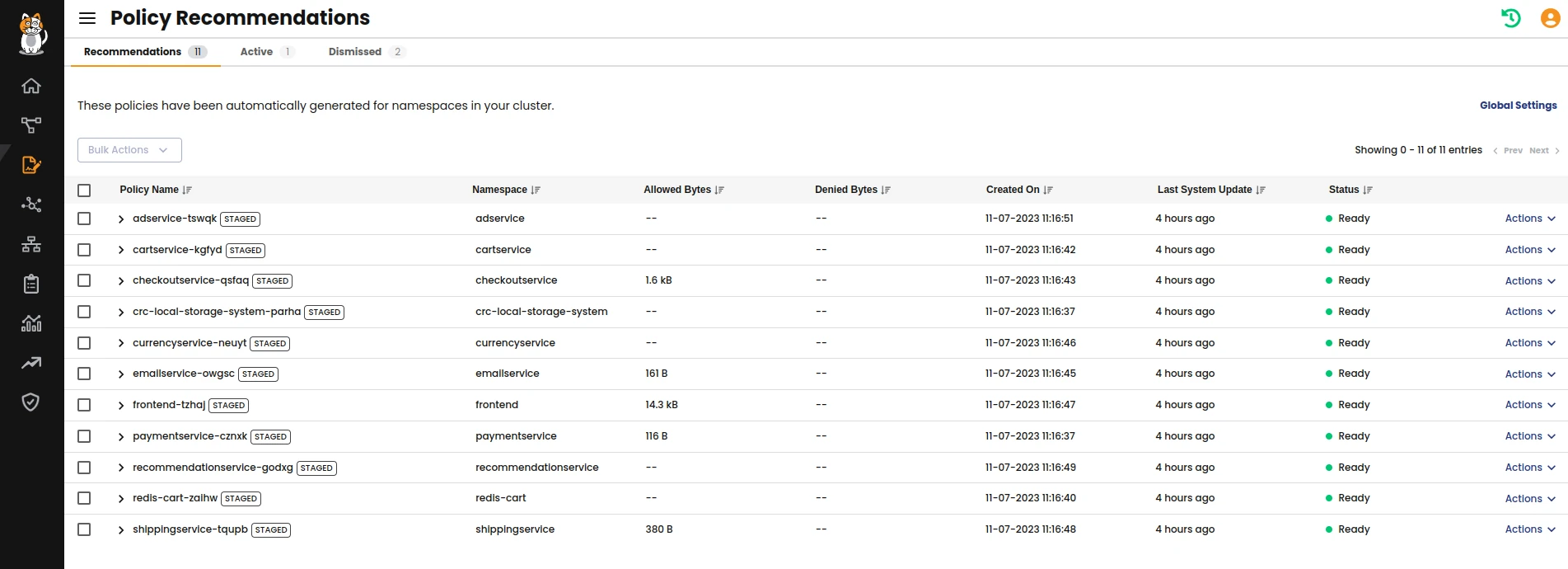Check the crc-local-storage-system-parha checkbox
Image resolution: width=1568 pixels, height=569 pixels.
tap(84, 312)
